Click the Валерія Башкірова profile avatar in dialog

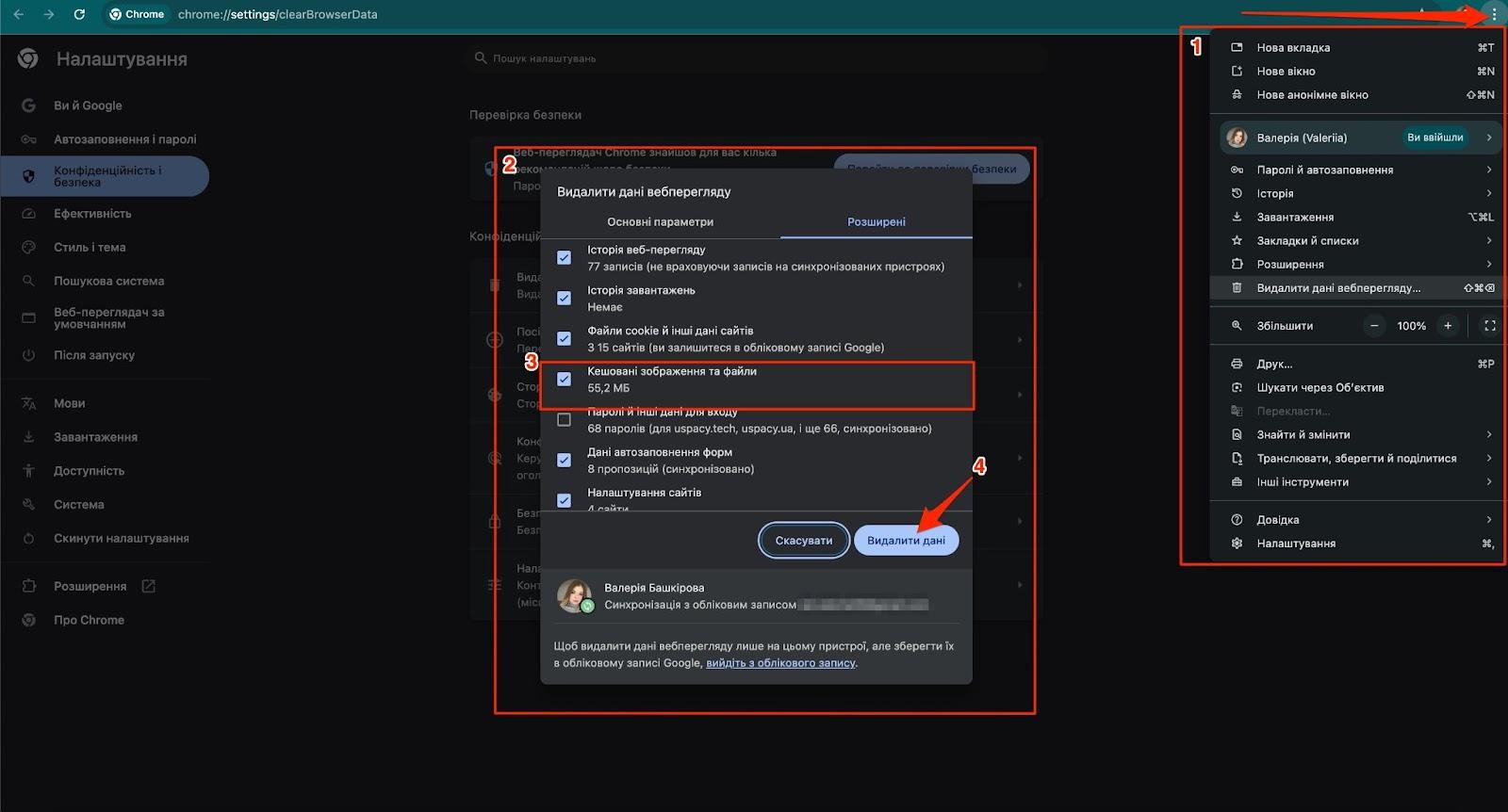click(x=574, y=595)
